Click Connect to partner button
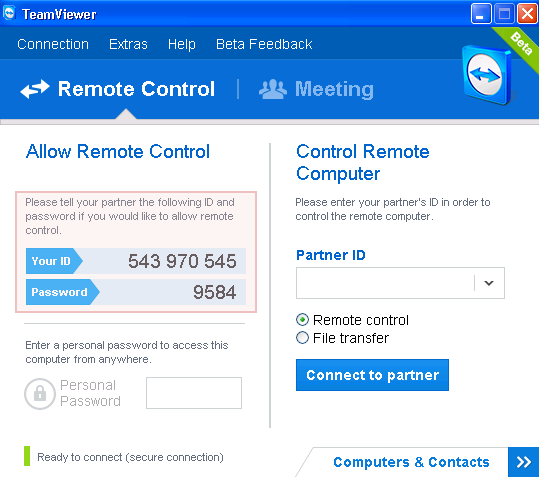 (x=372, y=375)
